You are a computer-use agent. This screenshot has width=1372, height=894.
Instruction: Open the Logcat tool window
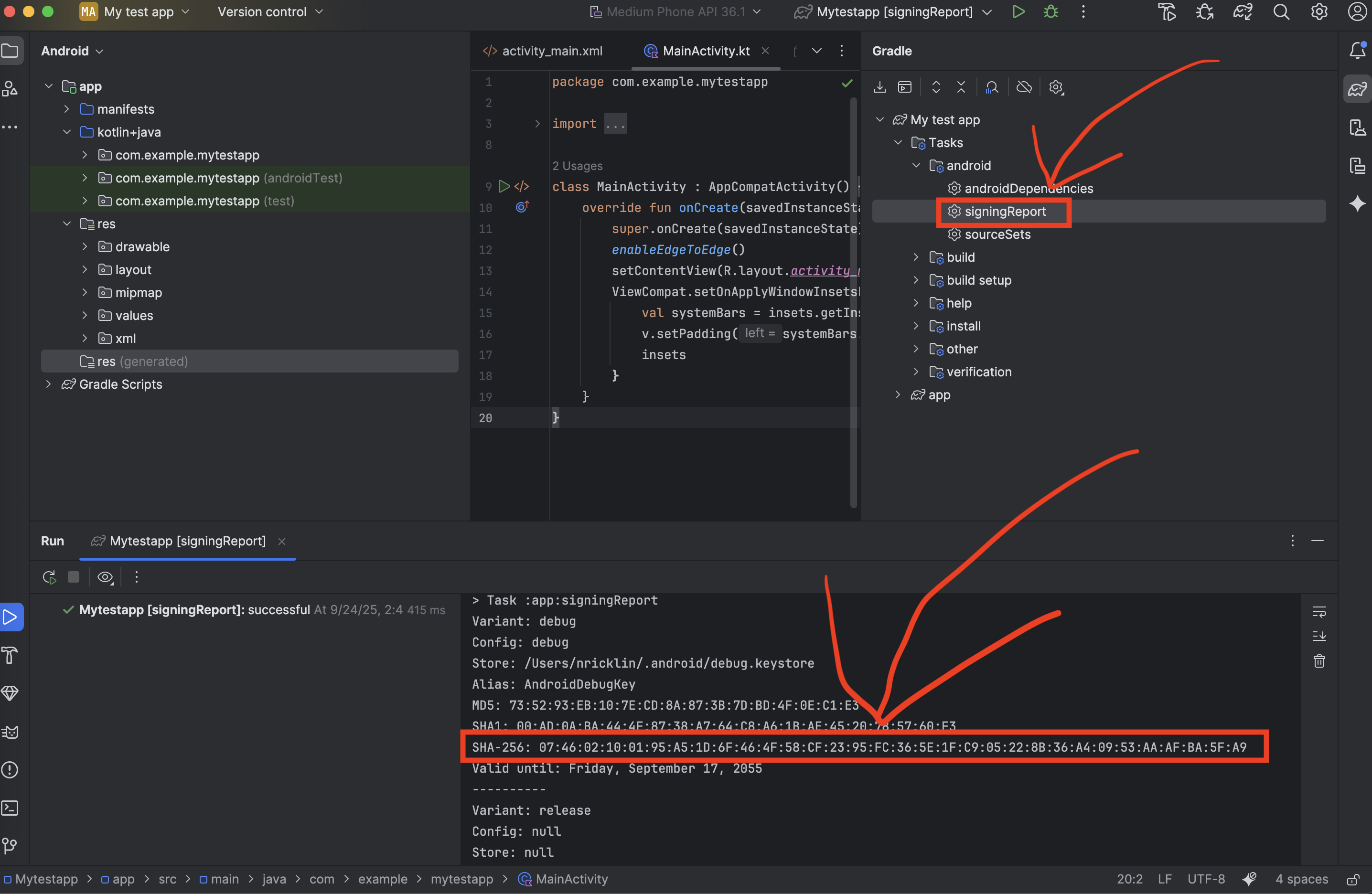click(x=11, y=732)
